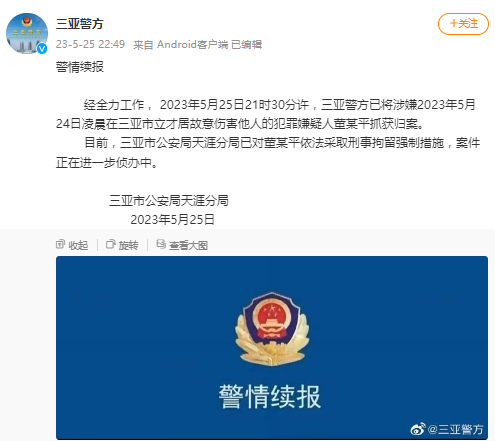Click the Weibo logo watermark

[x=418, y=429]
